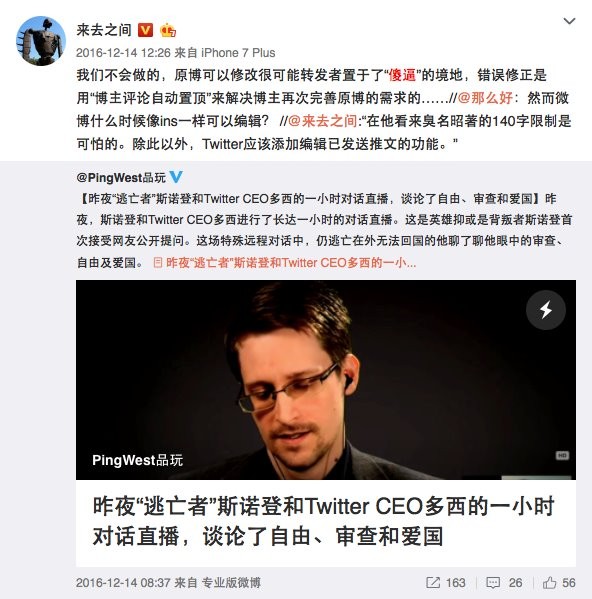This screenshot has width=592, height=599.
Task: Open the red article link 昨夜"逃亡者"斯诺登
Action: pyautogui.click(x=291, y=263)
